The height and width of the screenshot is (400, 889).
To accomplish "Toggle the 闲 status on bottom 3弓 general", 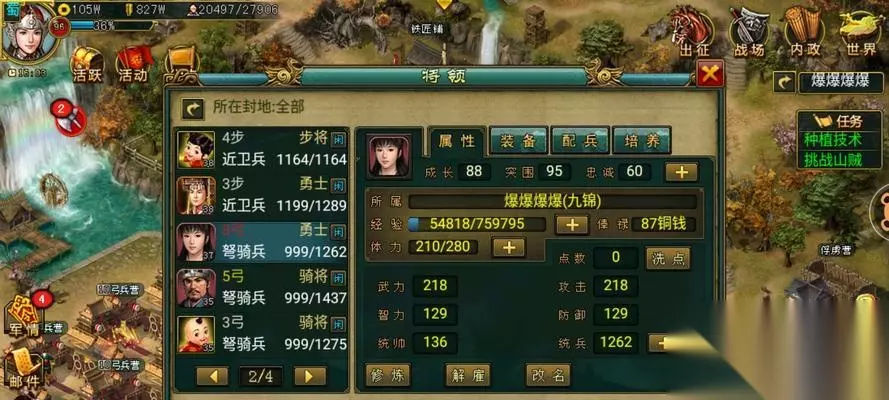I will click(x=338, y=324).
